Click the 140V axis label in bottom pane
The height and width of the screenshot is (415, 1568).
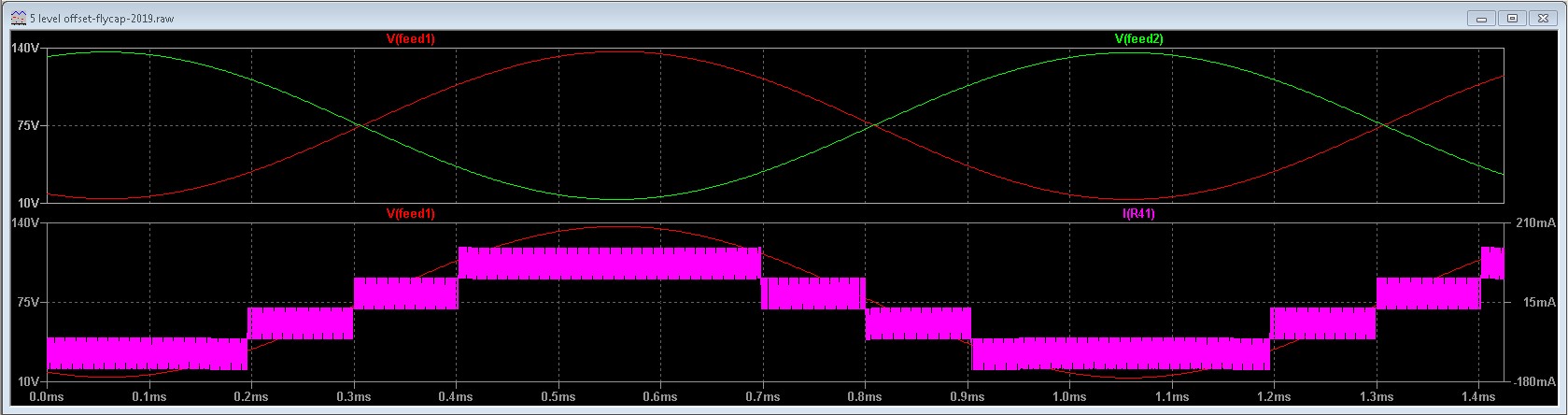click(x=23, y=223)
